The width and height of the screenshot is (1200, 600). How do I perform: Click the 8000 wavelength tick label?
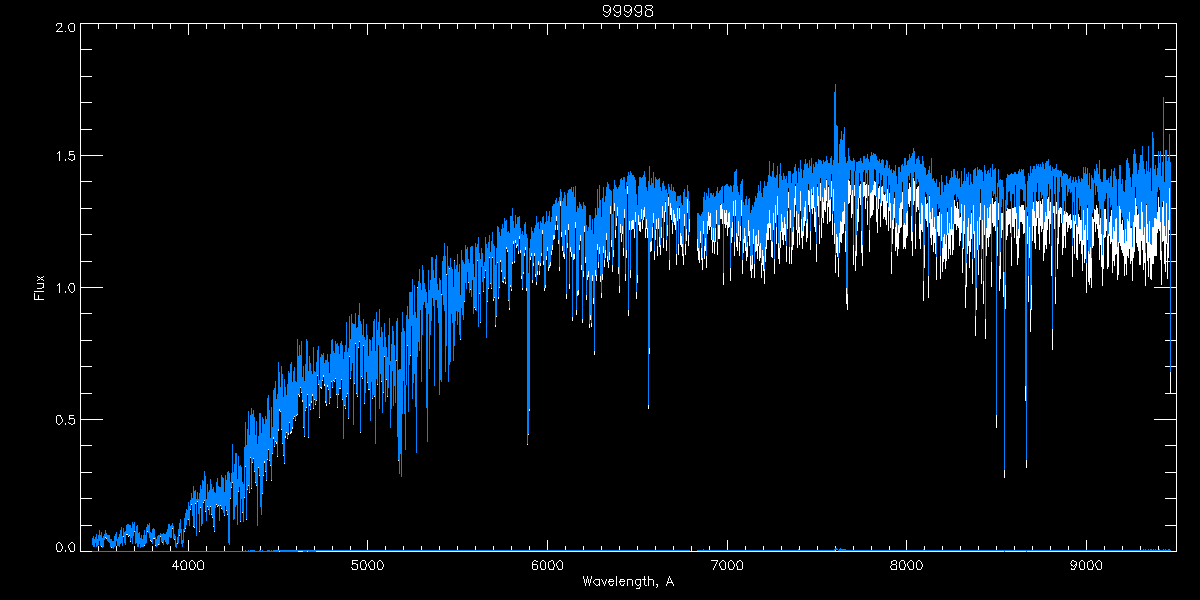906,565
